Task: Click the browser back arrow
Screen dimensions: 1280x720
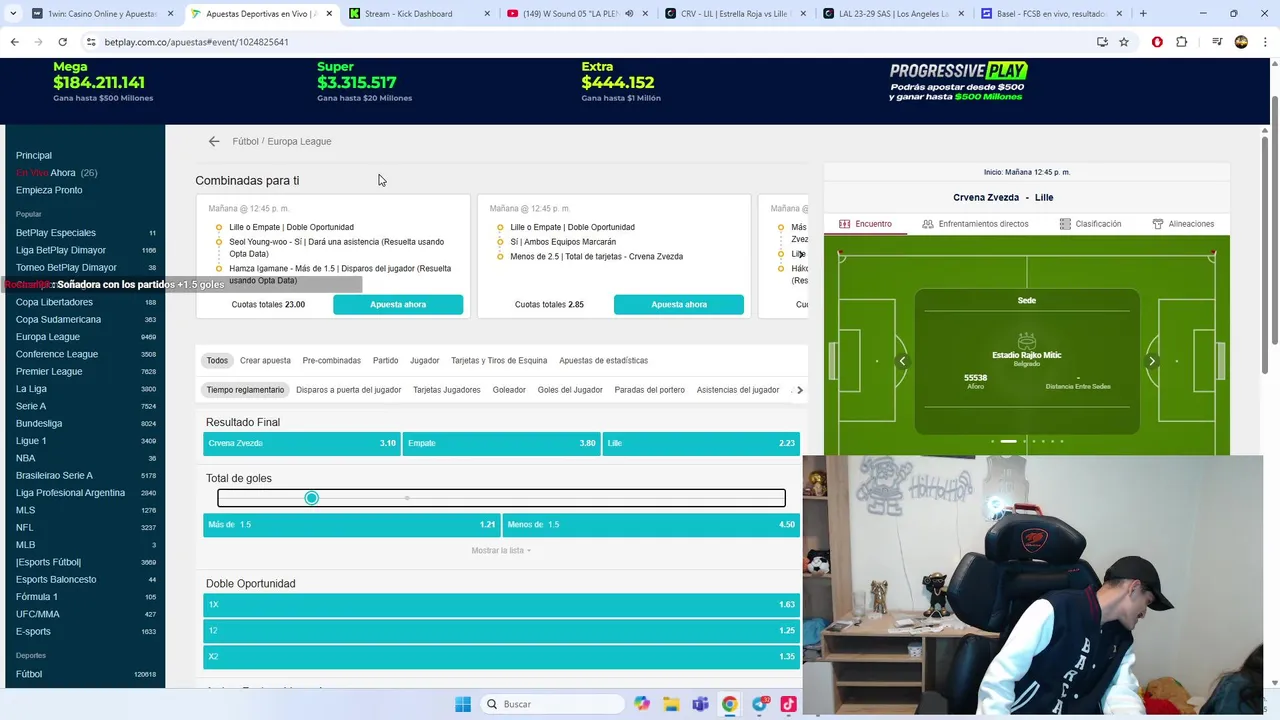Action: pos(14,42)
